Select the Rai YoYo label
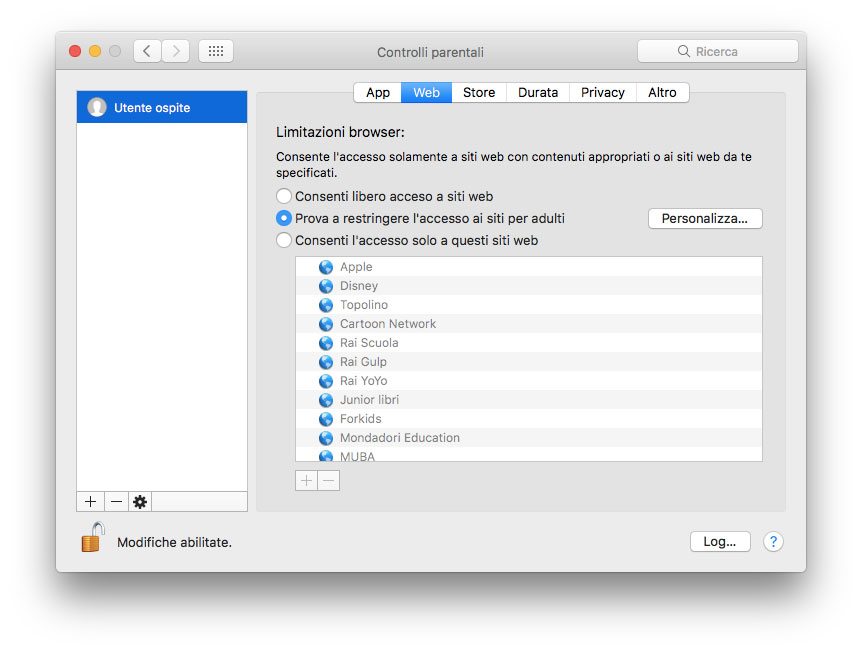The width and height of the screenshot is (862, 652). (x=363, y=381)
